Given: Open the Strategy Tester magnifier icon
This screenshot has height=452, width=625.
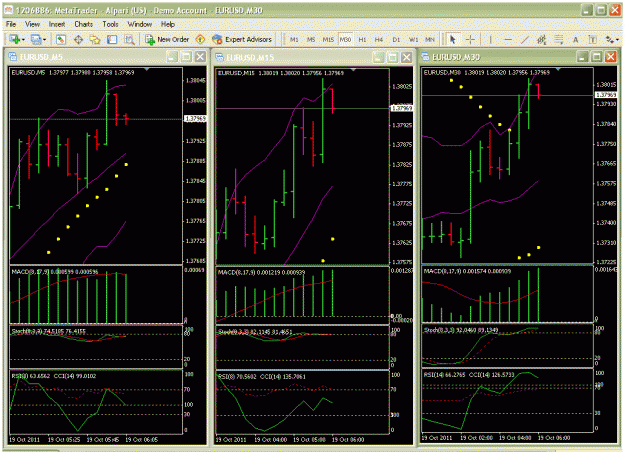Looking at the screenshot, I should tap(129, 39).
